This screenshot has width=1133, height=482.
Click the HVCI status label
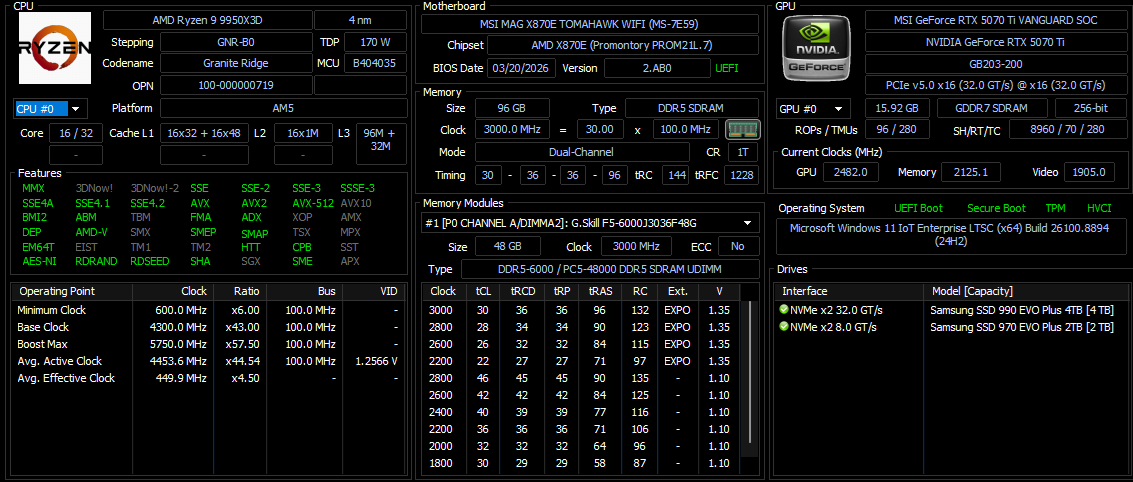(1099, 208)
